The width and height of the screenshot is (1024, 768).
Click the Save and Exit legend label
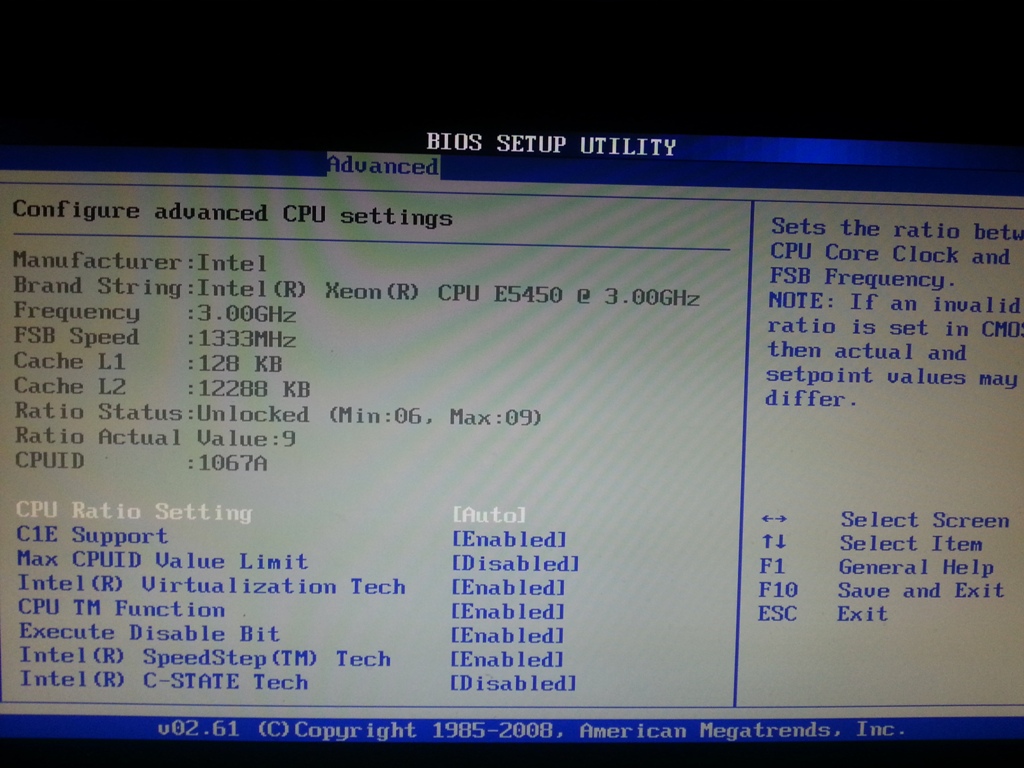click(x=921, y=590)
